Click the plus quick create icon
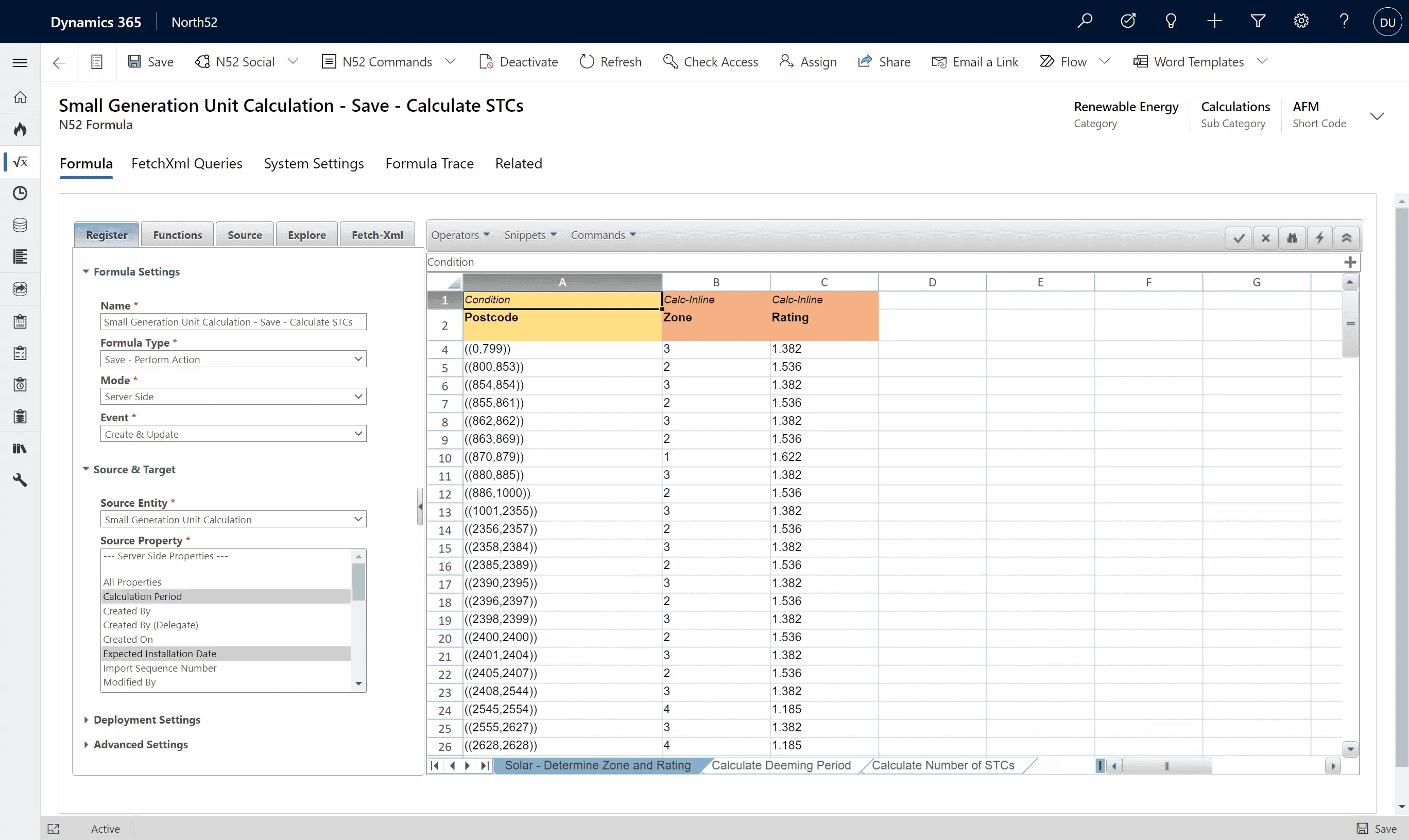Viewport: 1409px width, 840px height. 1214,22
